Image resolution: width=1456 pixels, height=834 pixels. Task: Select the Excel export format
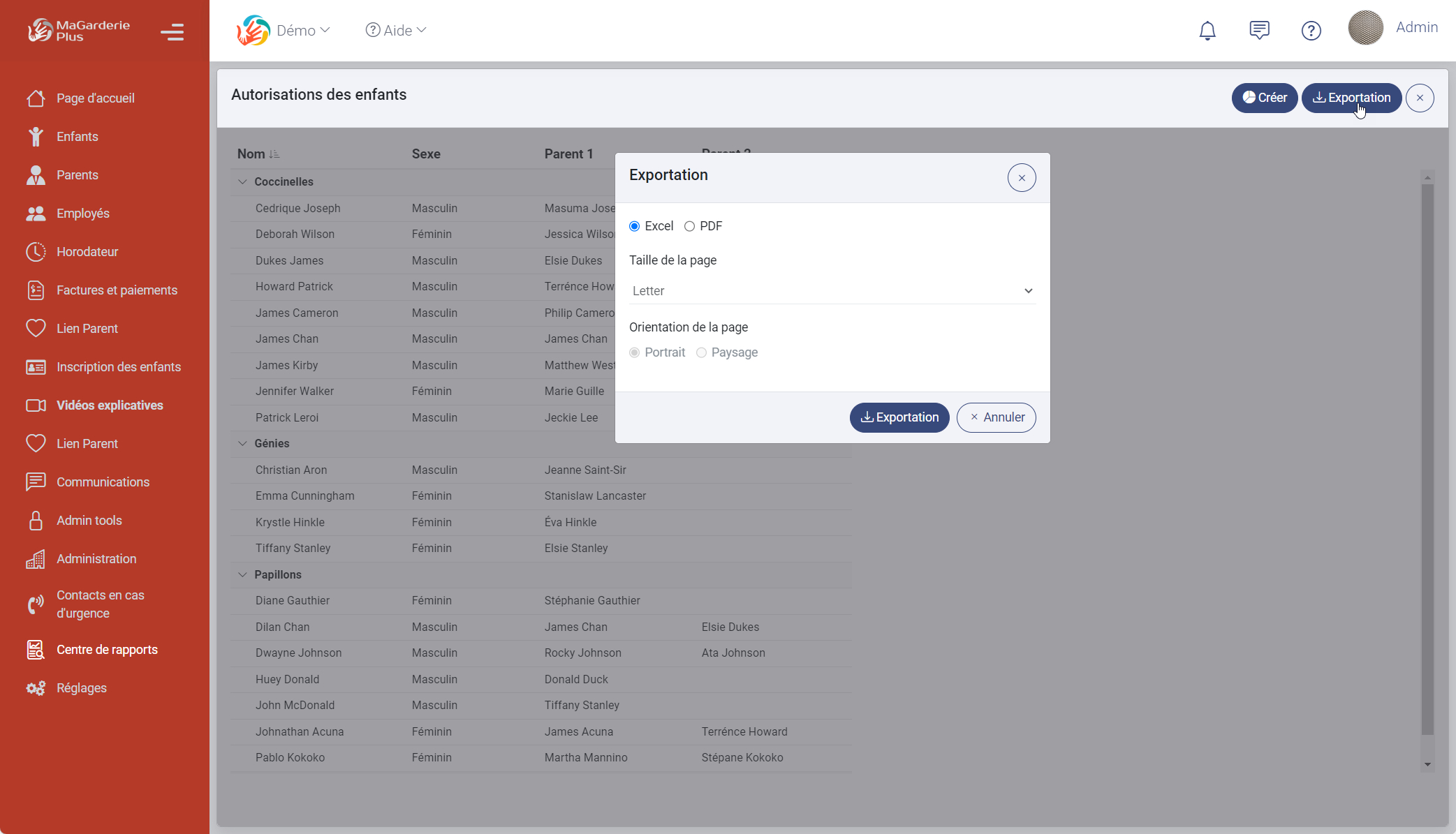pyautogui.click(x=634, y=226)
